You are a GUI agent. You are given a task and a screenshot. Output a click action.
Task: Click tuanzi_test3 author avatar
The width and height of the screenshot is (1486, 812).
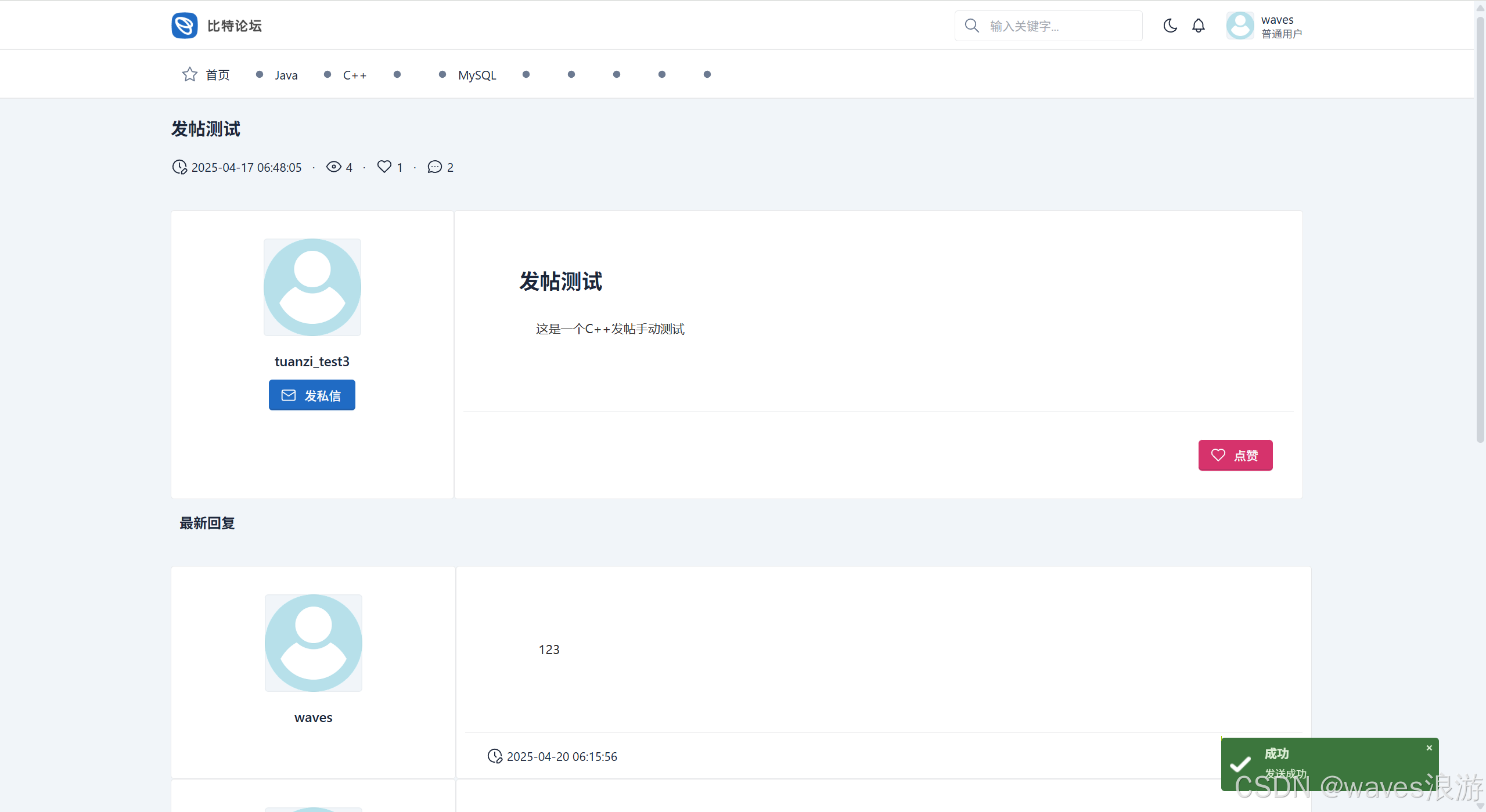(x=312, y=287)
